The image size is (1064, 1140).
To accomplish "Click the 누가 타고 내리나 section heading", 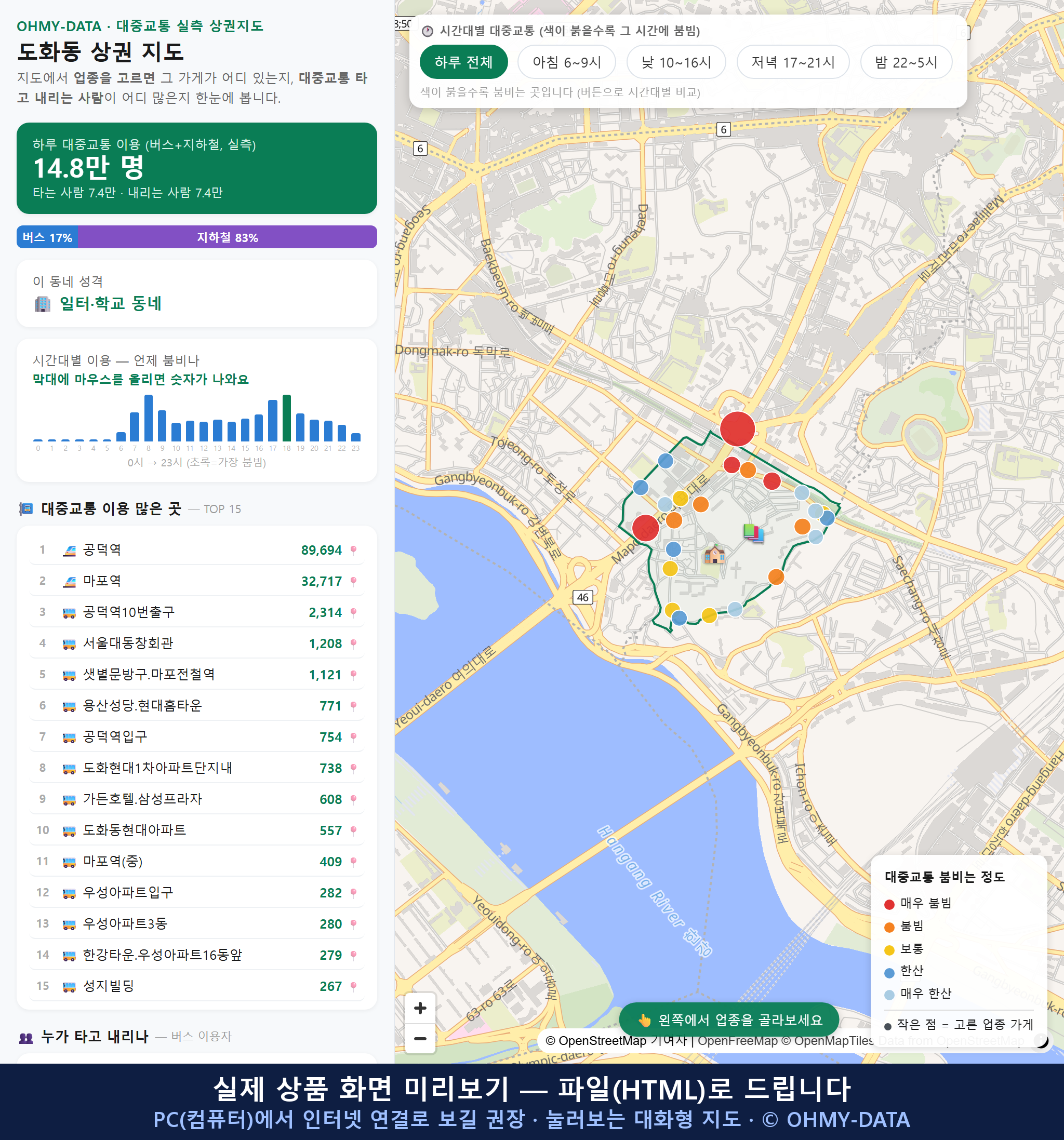I will click(95, 1037).
